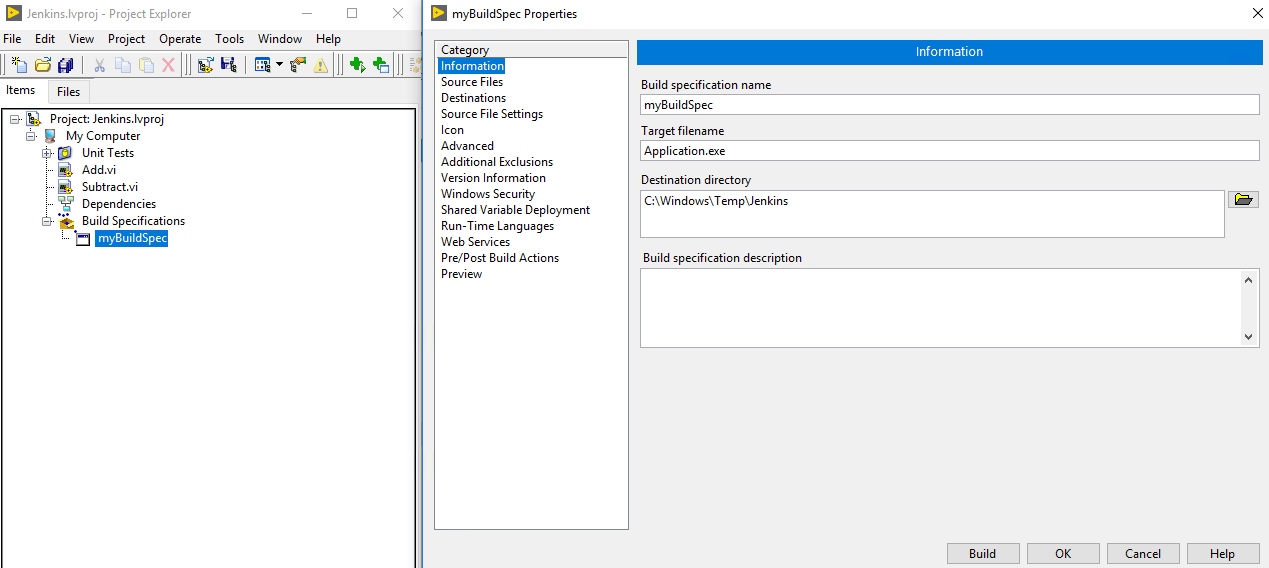Click the description box scroll down arrow

(x=1249, y=338)
